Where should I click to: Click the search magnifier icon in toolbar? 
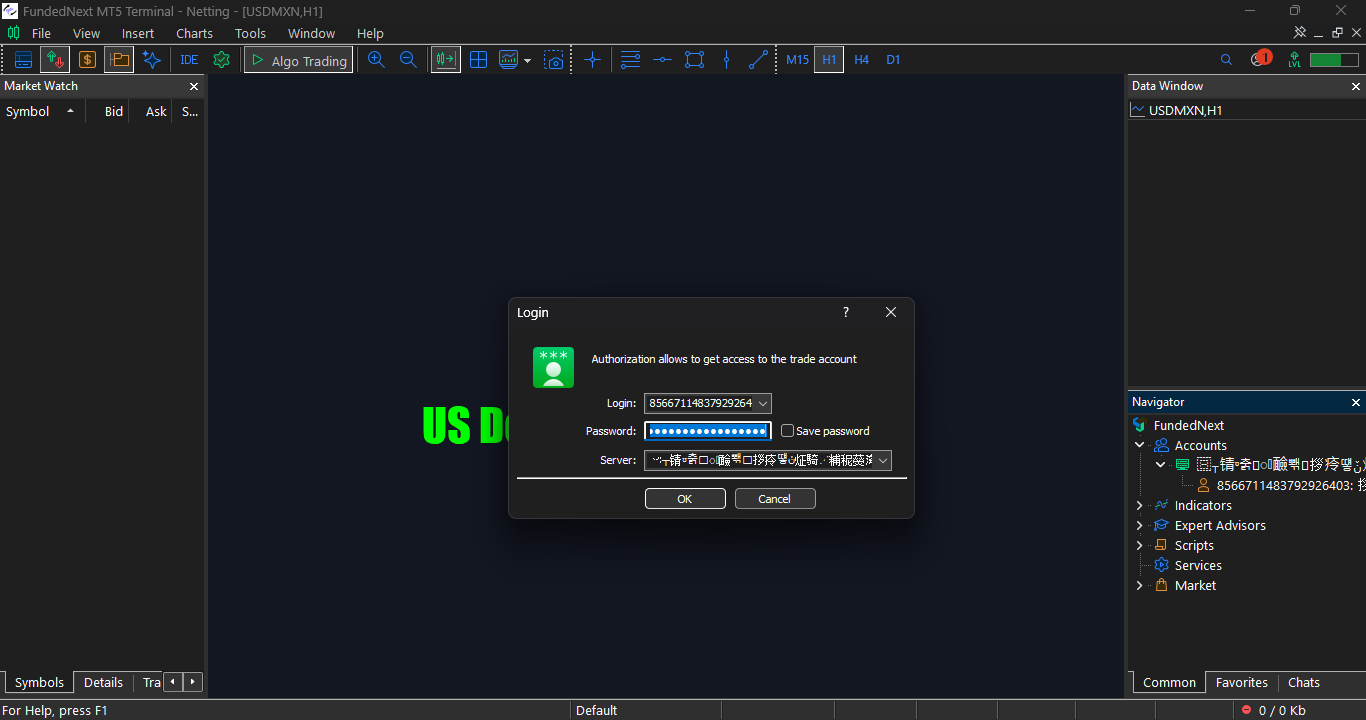[1226, 60]
